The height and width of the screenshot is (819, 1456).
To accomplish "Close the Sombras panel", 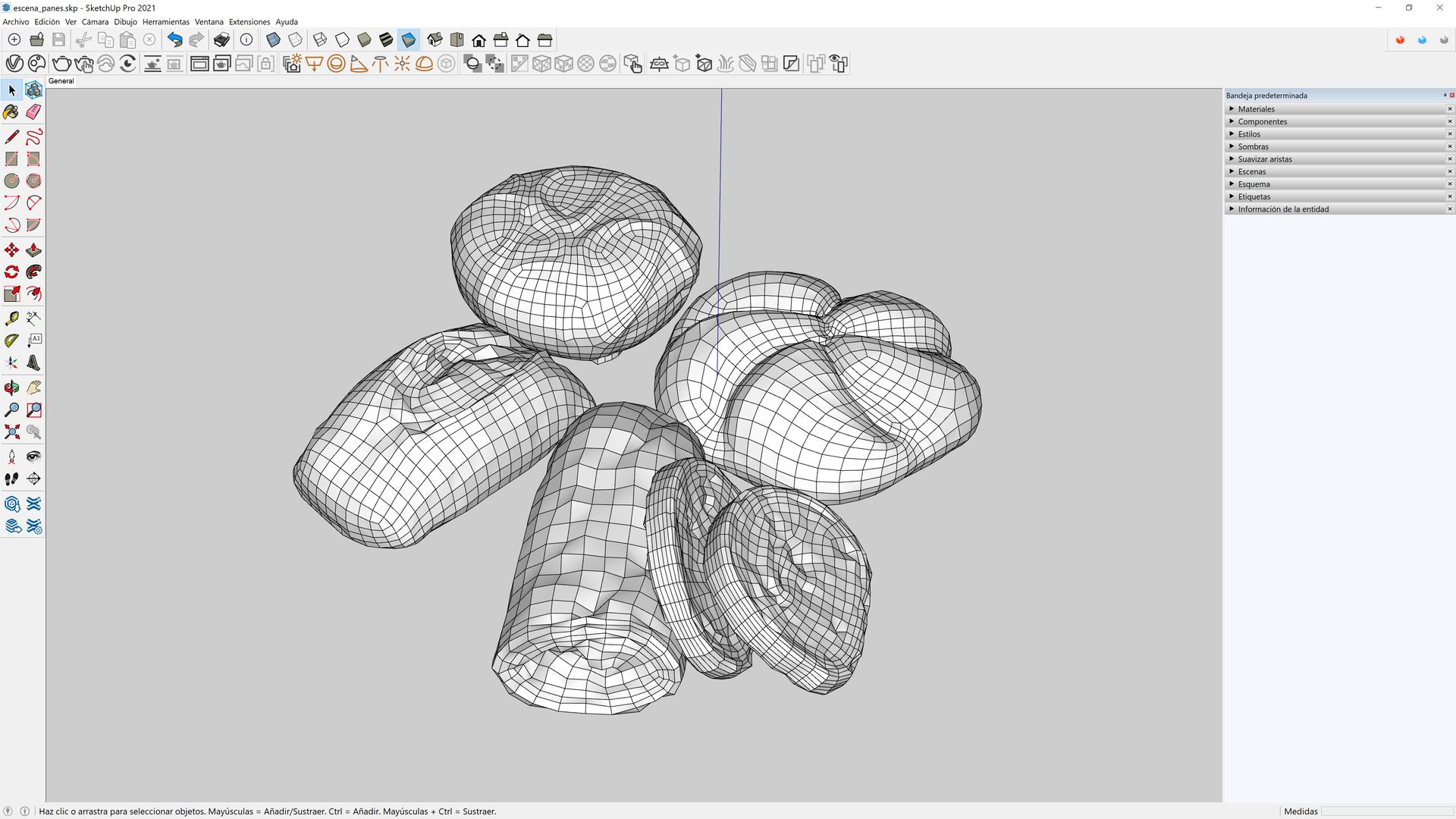I will click(x=1449, y=146).
